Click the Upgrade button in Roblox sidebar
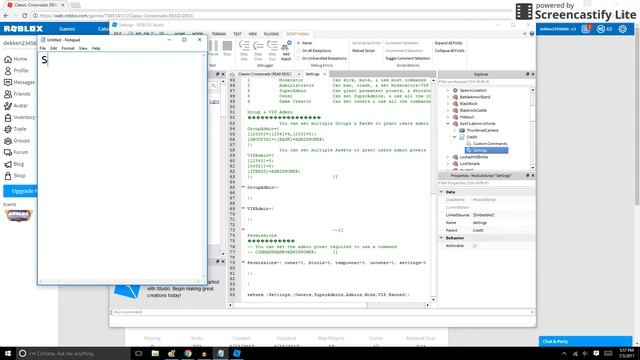 tap(20, 191)
